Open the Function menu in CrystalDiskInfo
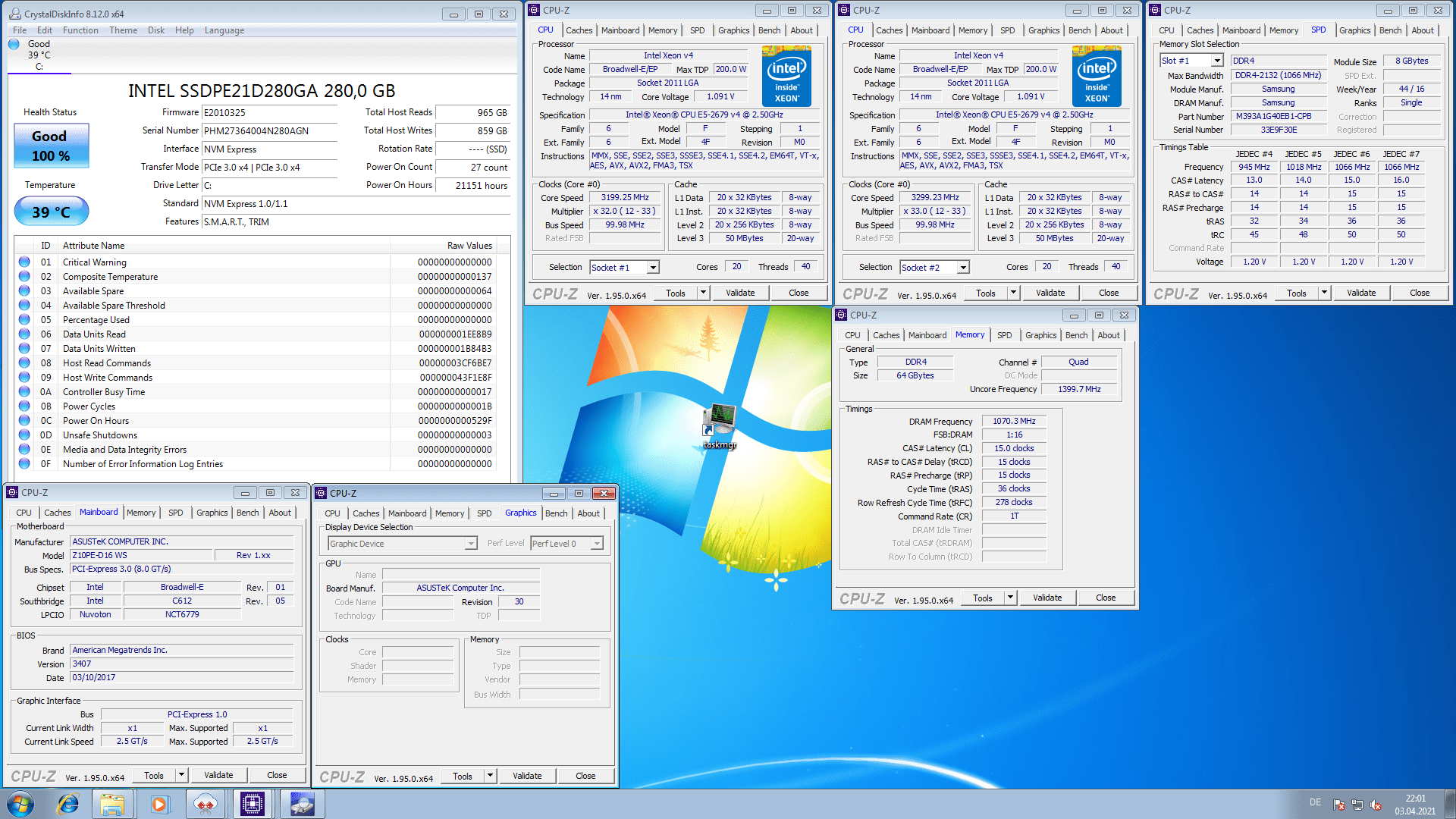This screenshot has width=1456, height=819. 80,30
